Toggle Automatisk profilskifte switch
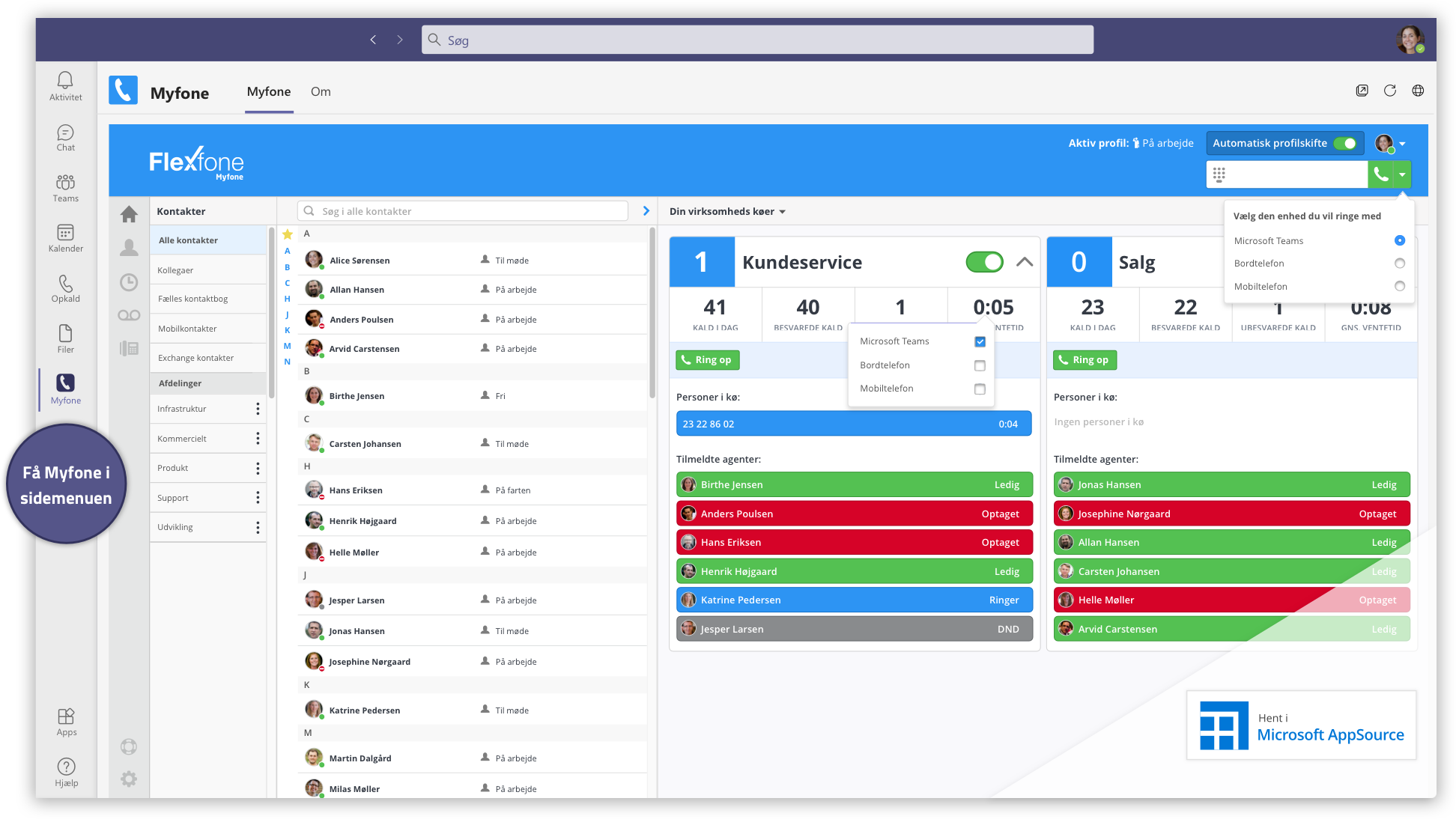Screen dimensions: 1456x819 coord(1345,143)
